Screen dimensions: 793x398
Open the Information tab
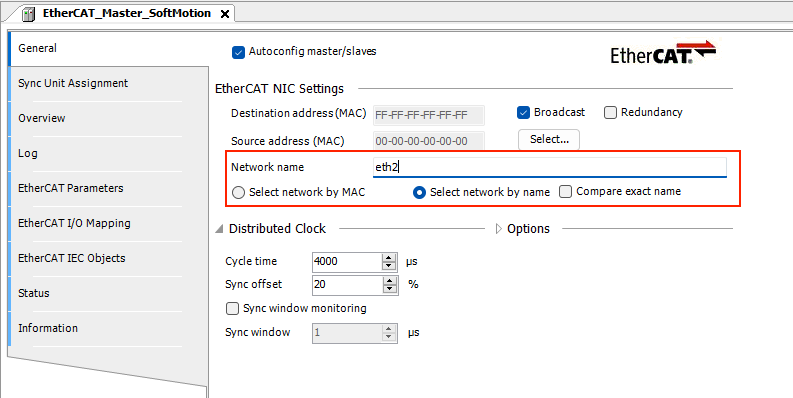coord(108,328)
